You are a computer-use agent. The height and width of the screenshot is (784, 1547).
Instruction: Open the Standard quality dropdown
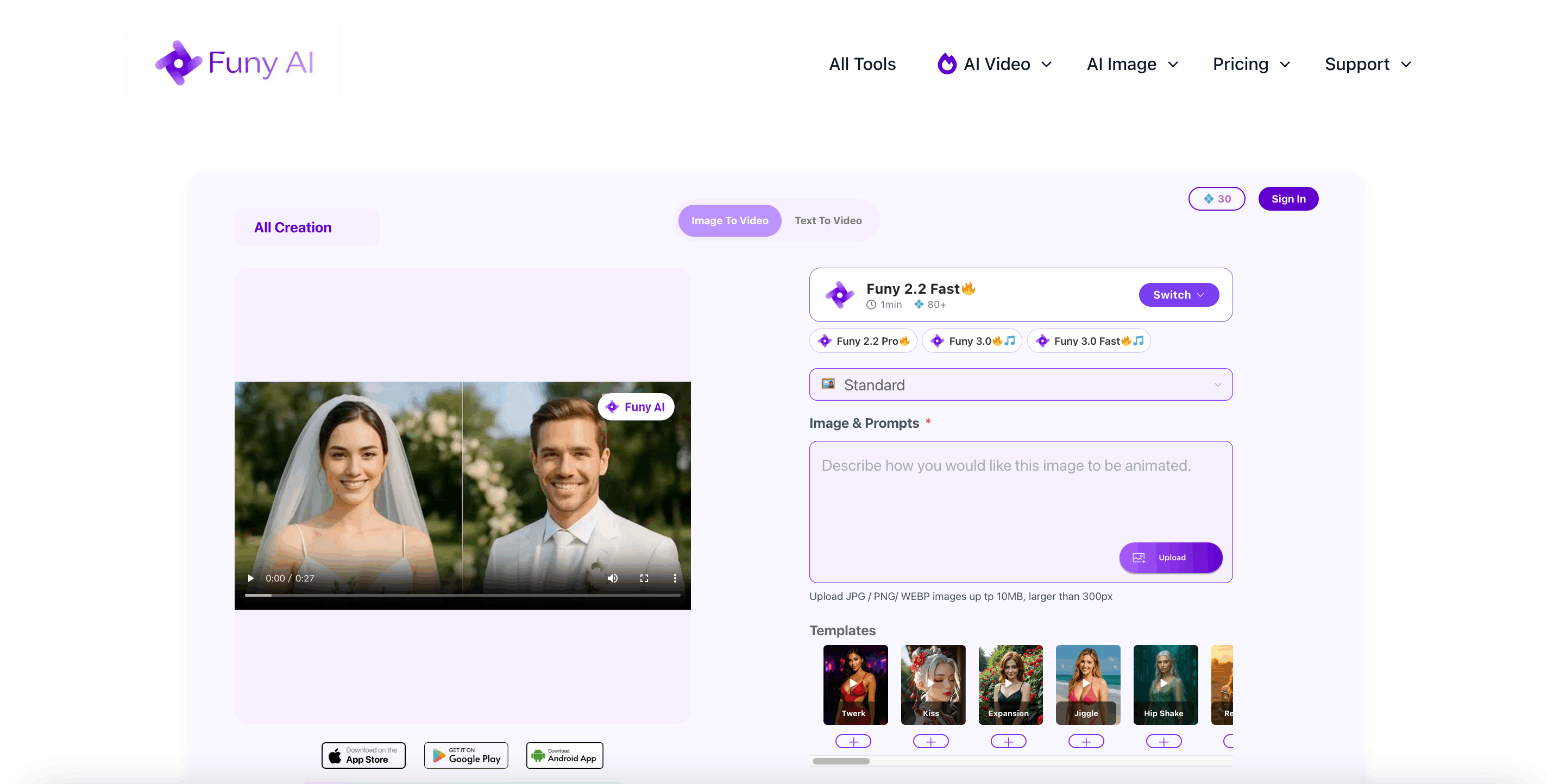coord(1021,384)
